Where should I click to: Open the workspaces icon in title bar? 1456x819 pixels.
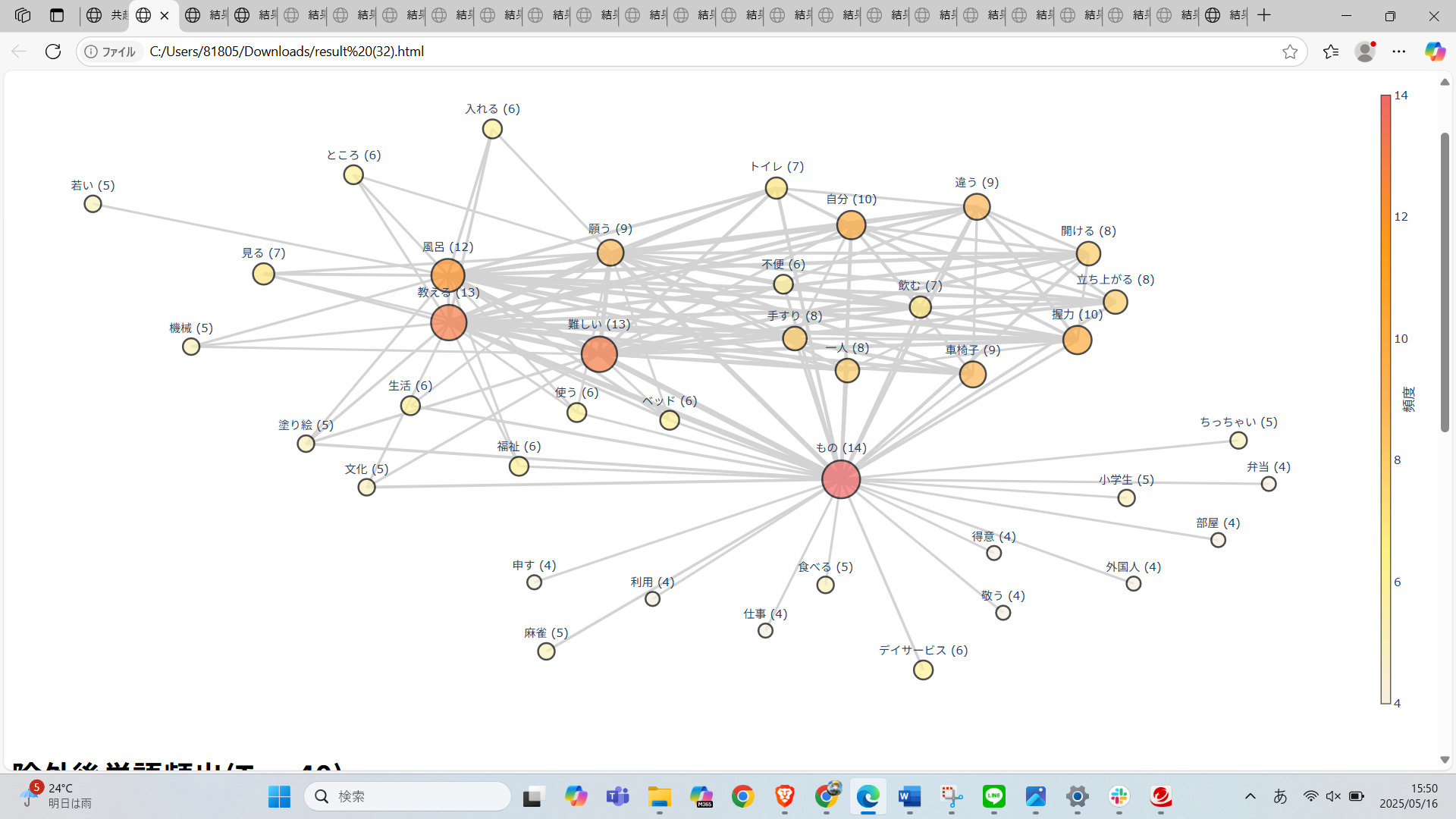(x=23, y=15)
